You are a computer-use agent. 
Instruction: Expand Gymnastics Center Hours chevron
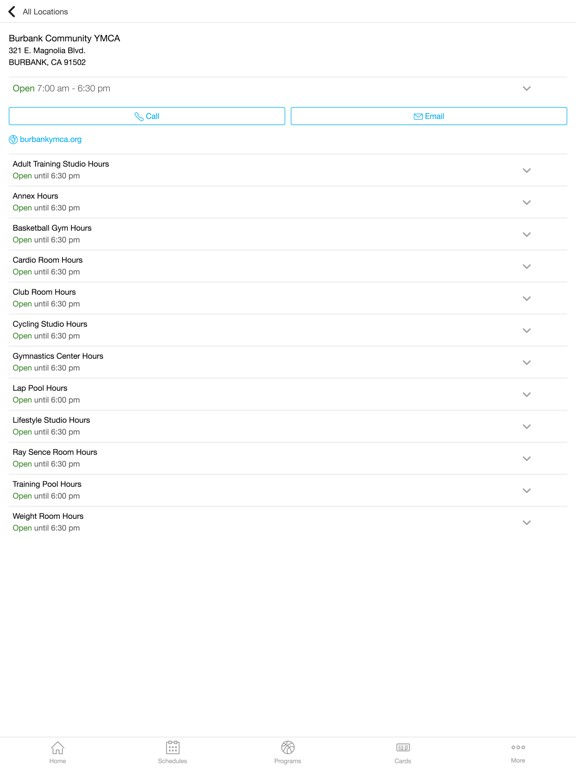(x=527, y=362)
